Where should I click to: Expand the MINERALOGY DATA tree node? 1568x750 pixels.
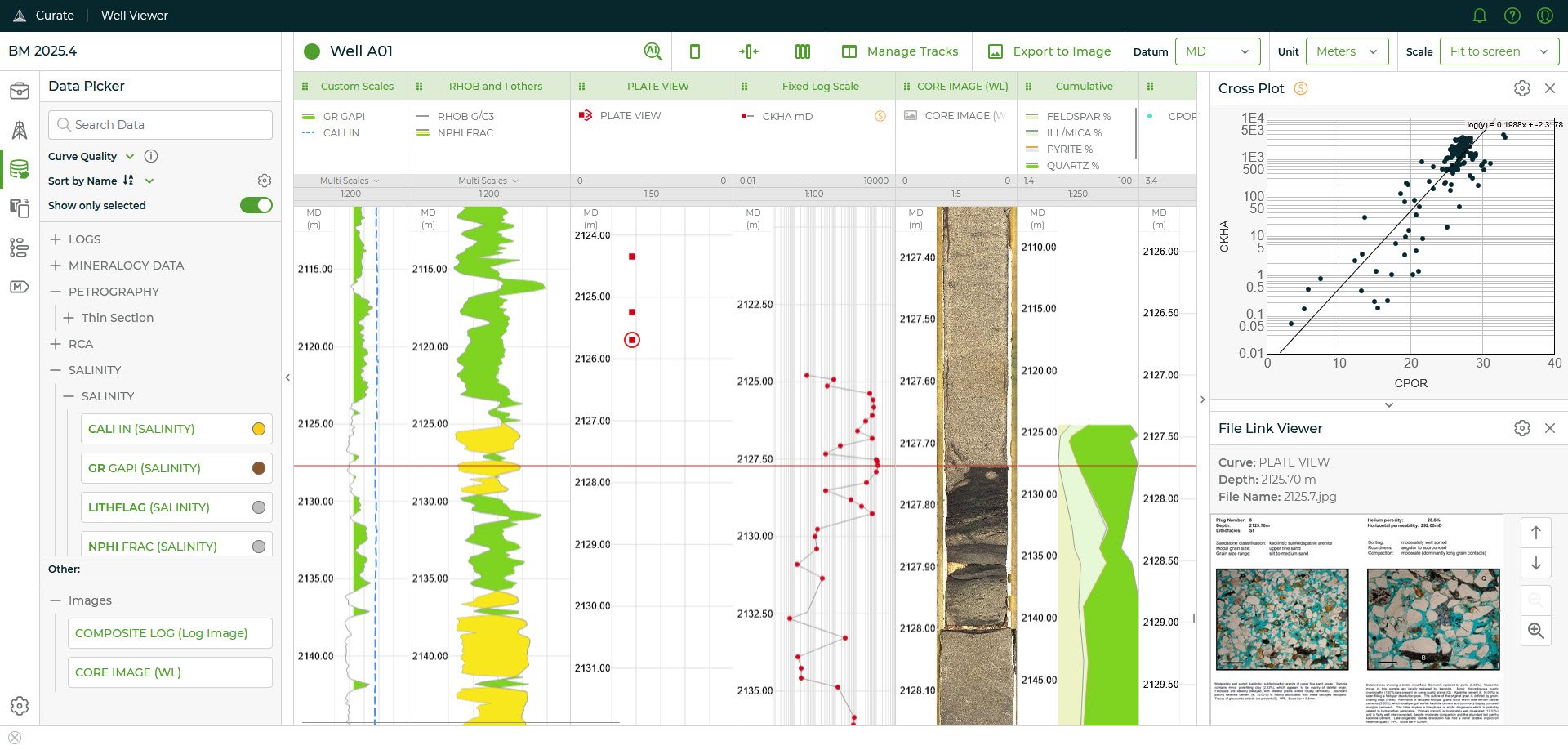tap(56, 266)
